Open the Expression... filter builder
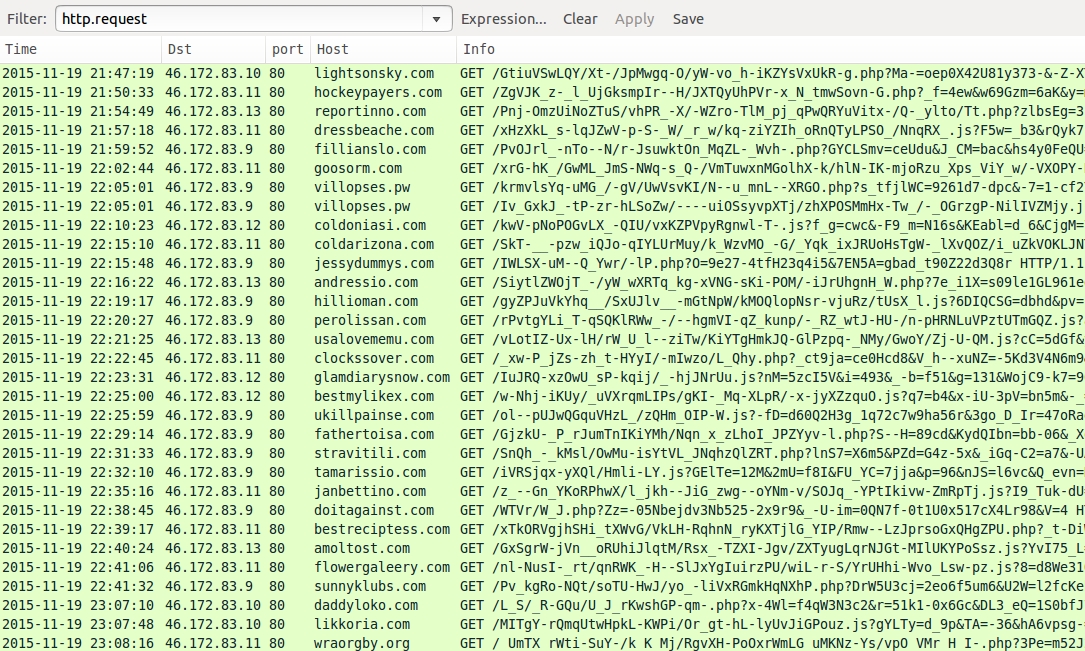1085x651 pixels. (503, 19)
